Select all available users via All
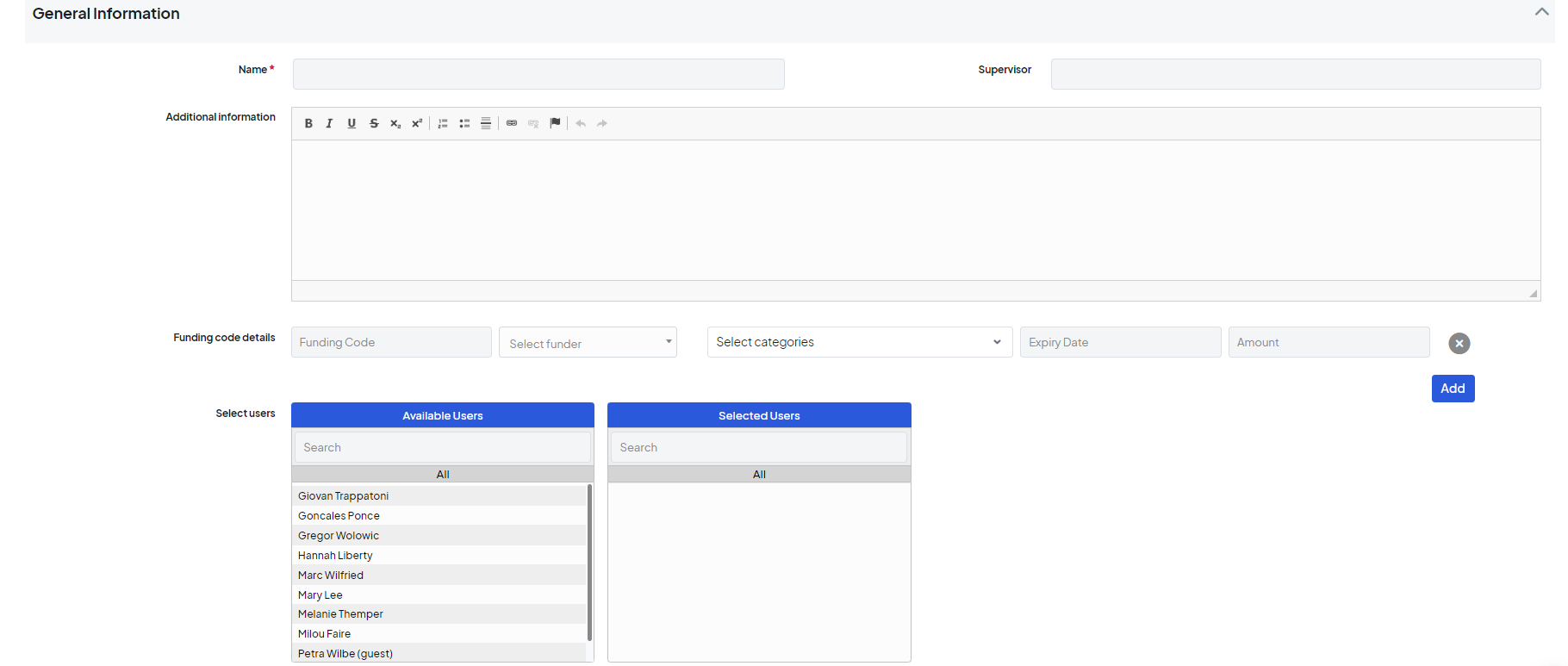Screen dimensions: 1568x666 point(442,475)
